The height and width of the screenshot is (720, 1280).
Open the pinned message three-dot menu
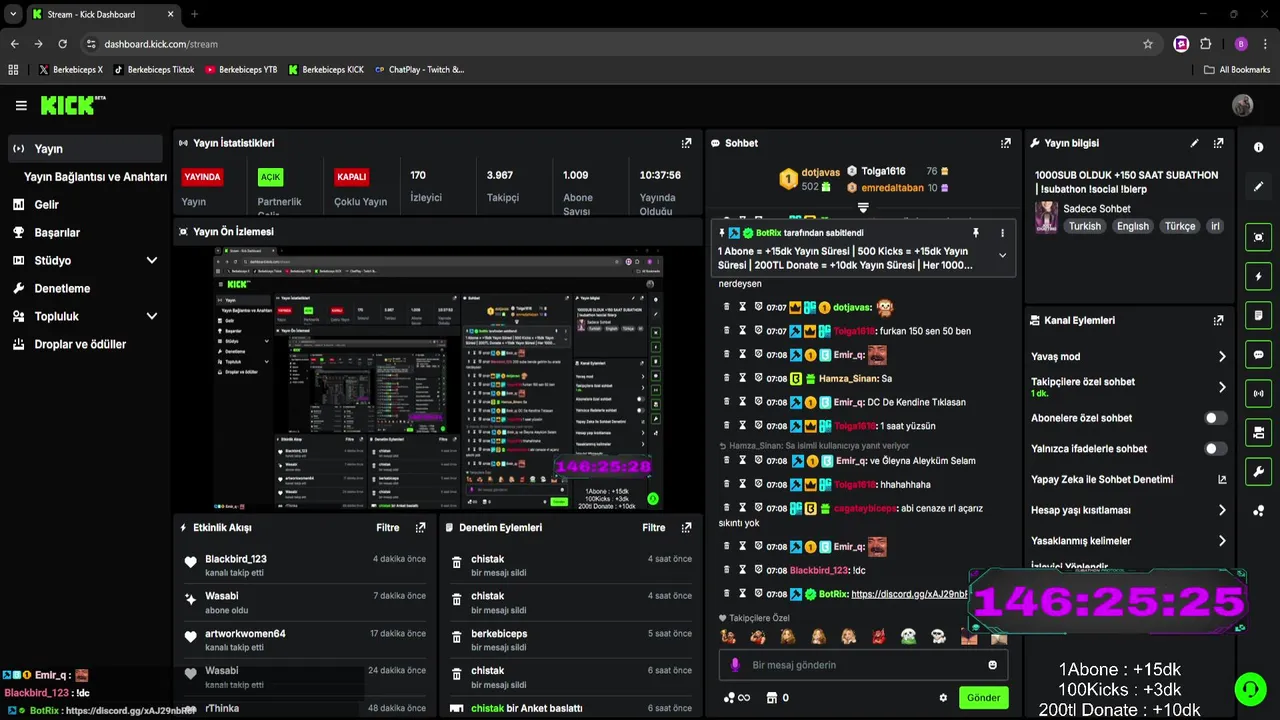click(x=1002, y=233)
